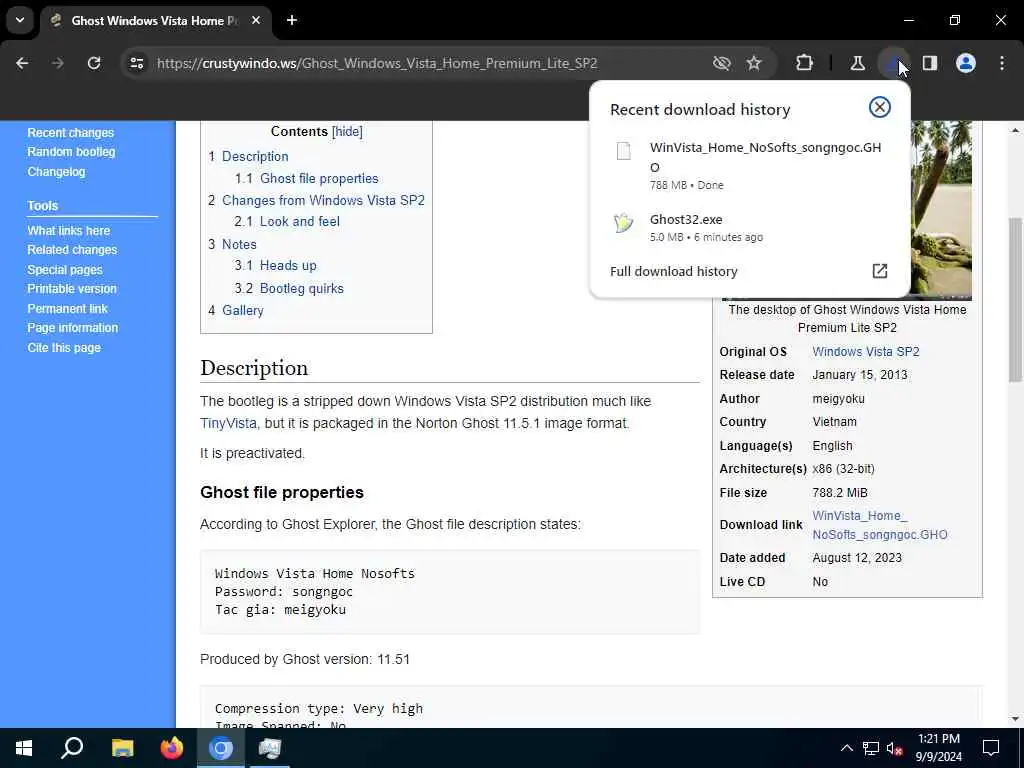
Task: Jump to Notes in contents
Action: (239, 244)
